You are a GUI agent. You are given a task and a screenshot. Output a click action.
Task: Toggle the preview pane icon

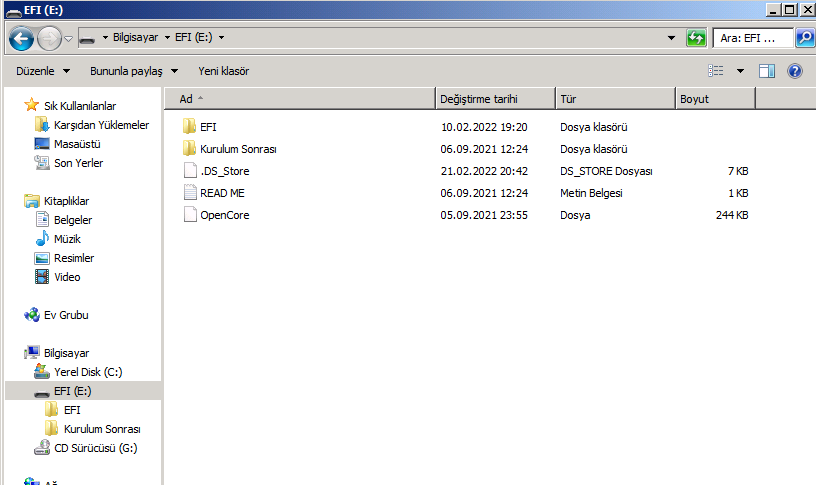point(767,71)
